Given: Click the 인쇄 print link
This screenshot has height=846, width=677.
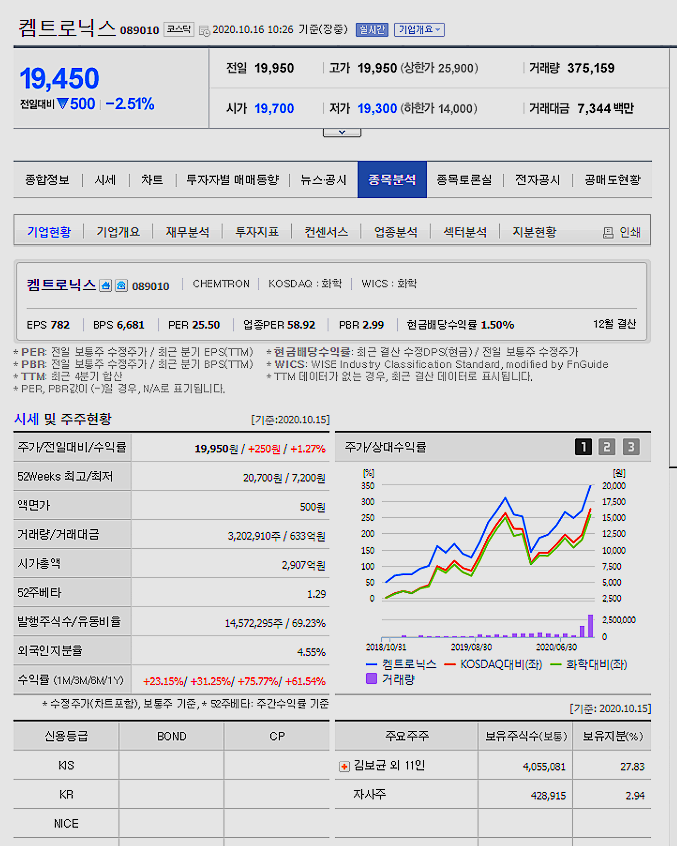Looking at the screenshot, I should [x=630, y=233].
